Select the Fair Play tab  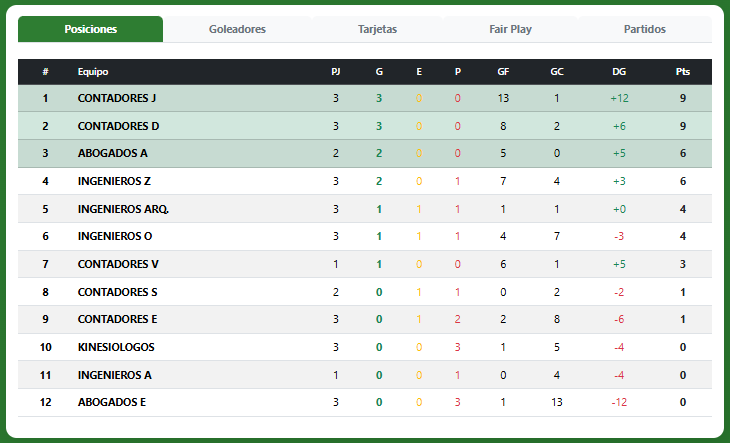coord(510,29)
